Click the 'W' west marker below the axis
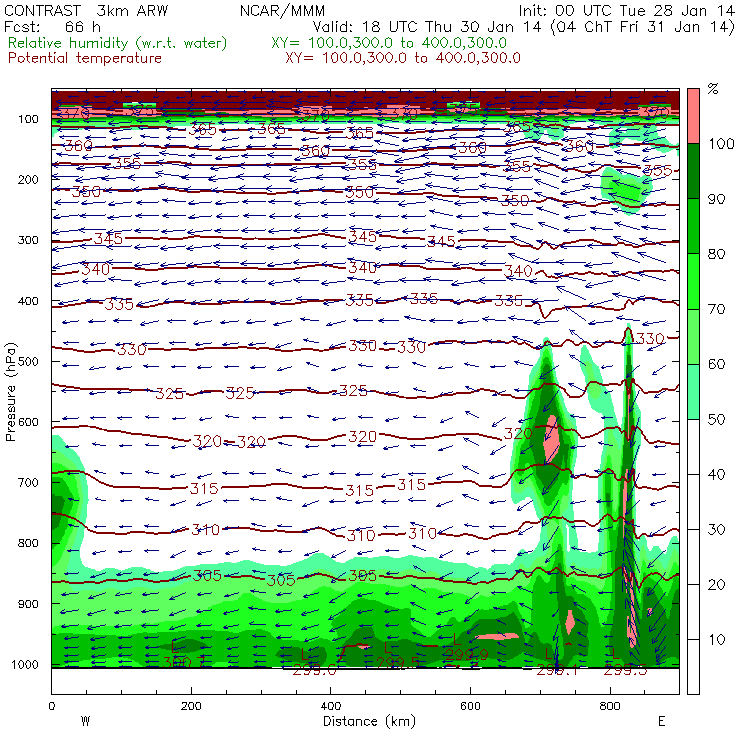 (85, 721)
